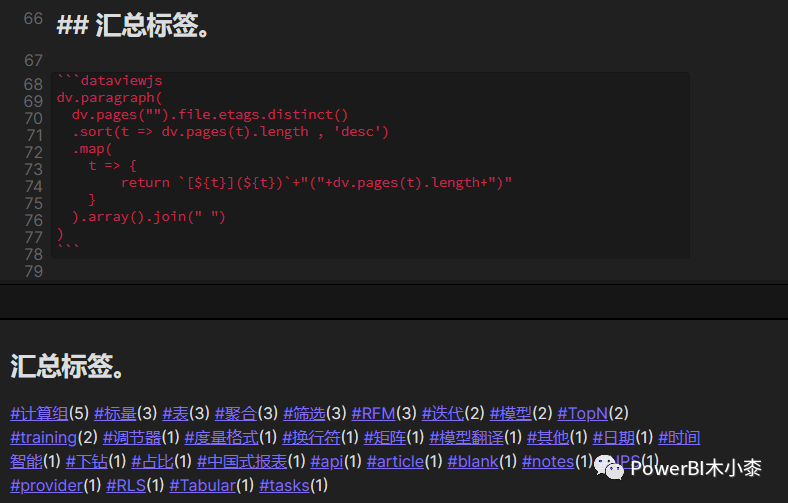Open the #标量 tag link
The width and height of the screenshot is (788, 503).
115,414
